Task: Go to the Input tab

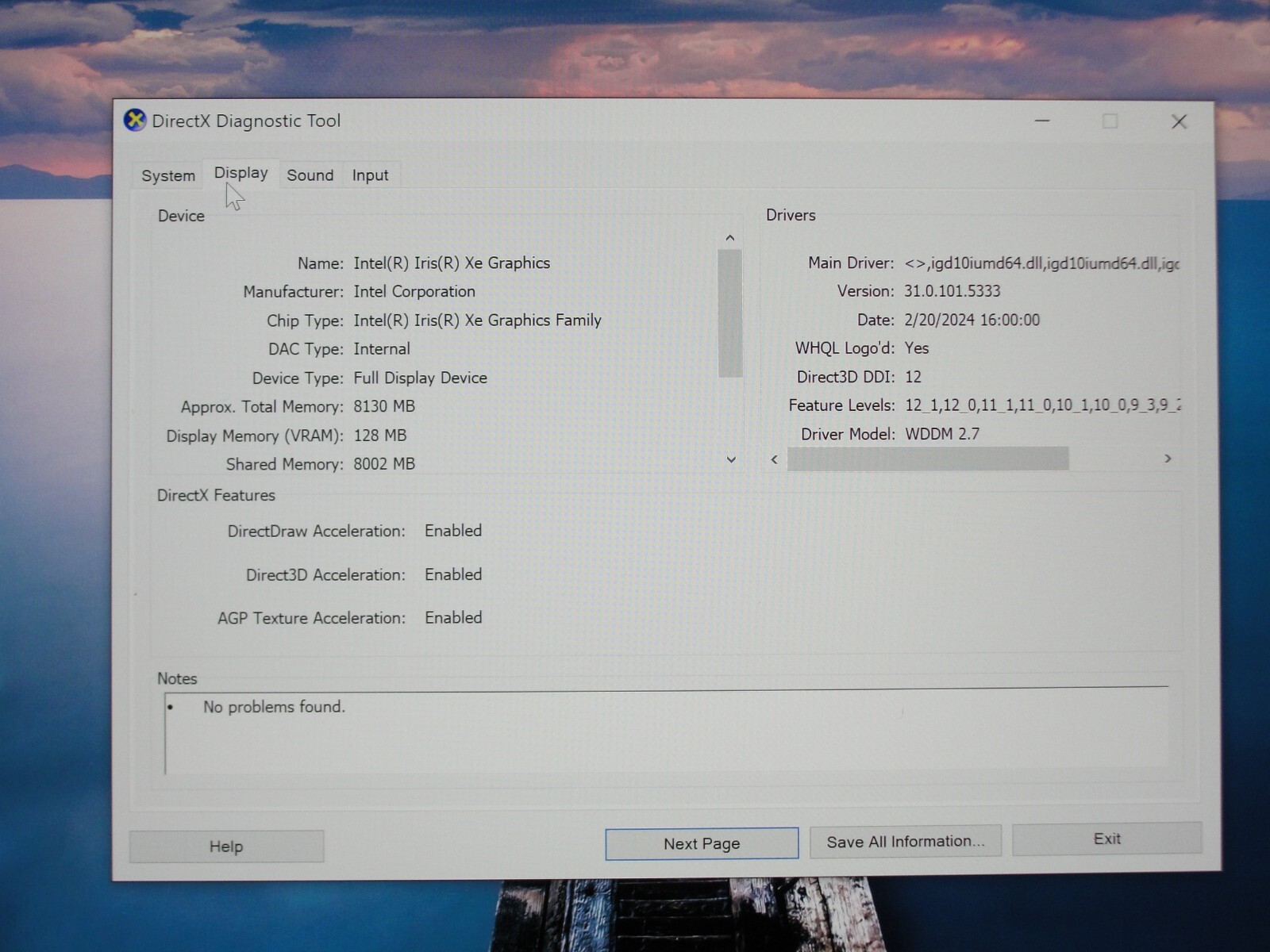Action: (371, 175)
